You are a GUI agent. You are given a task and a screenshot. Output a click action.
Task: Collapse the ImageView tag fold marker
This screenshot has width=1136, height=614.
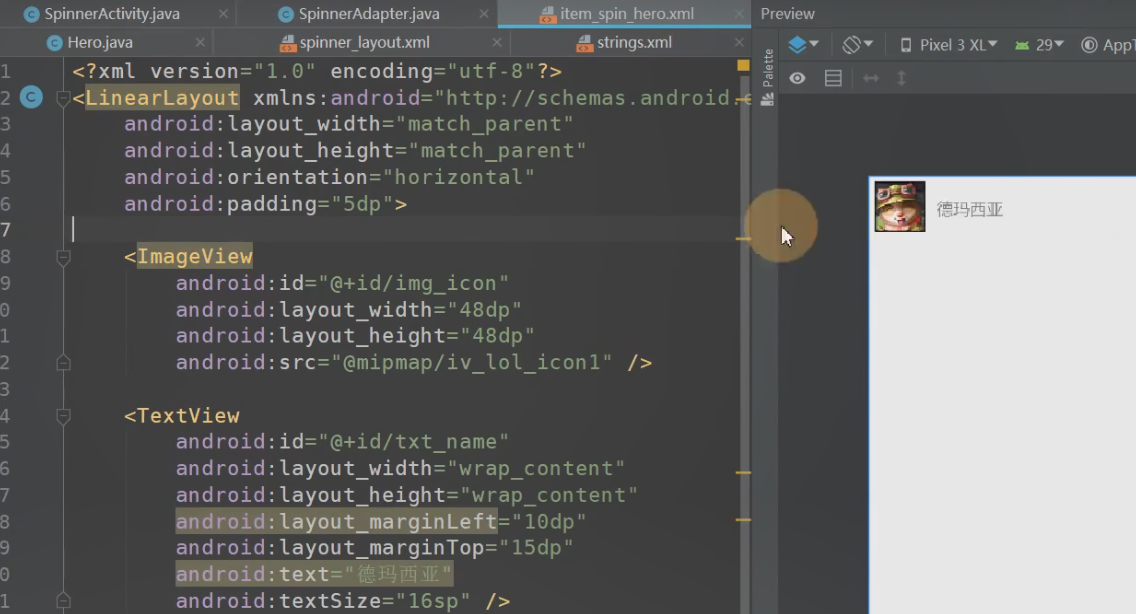(x=64, y=257)
